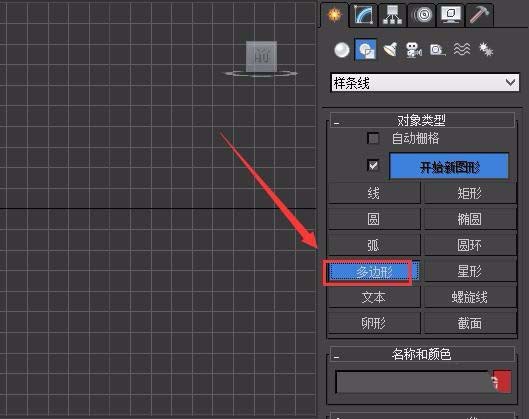529x419 pixels.
Task: Choose the 圆环 donut tool
Action: click(x=470, y=245)
